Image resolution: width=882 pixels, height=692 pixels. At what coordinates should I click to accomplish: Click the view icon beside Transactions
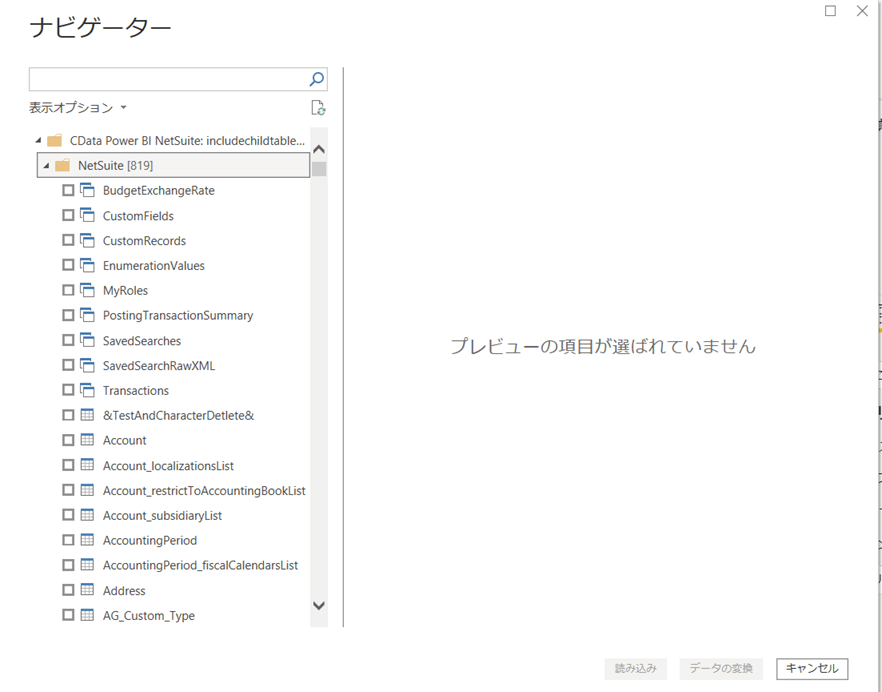pyautogui.click(x=87, y=390)
